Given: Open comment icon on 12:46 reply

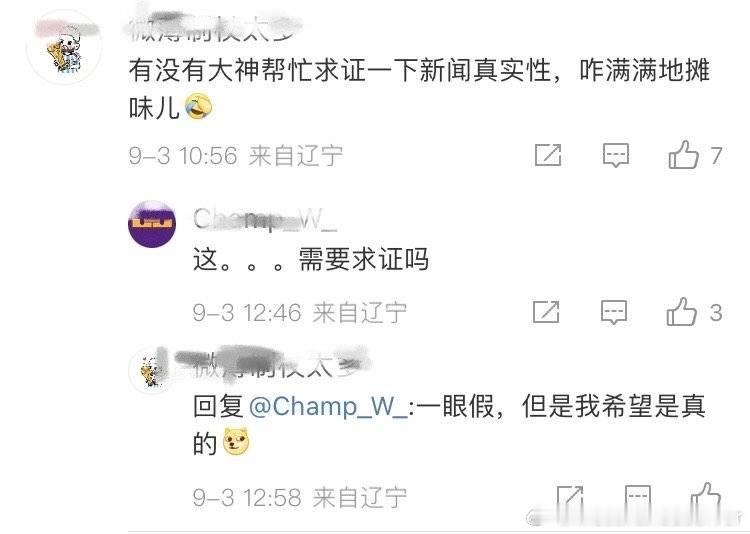Looking at the screenshot, I should tap(614, 312).
